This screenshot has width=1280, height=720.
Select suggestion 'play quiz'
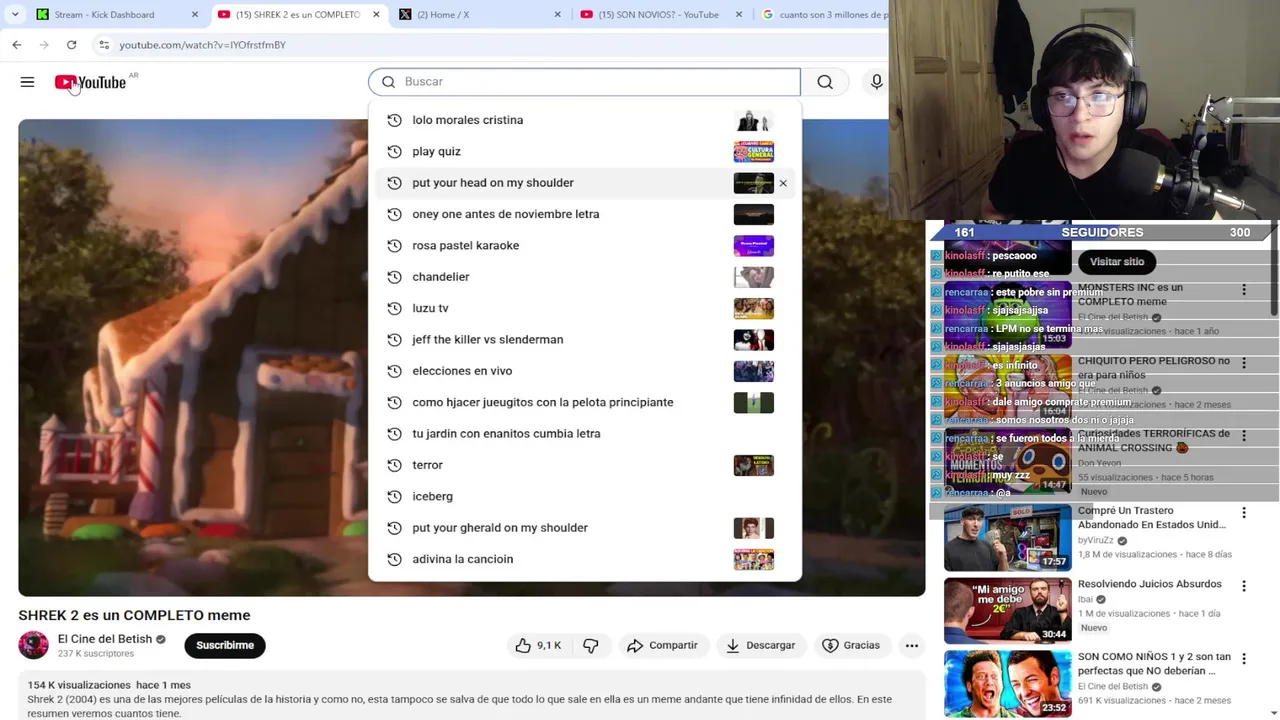[585, 151]
